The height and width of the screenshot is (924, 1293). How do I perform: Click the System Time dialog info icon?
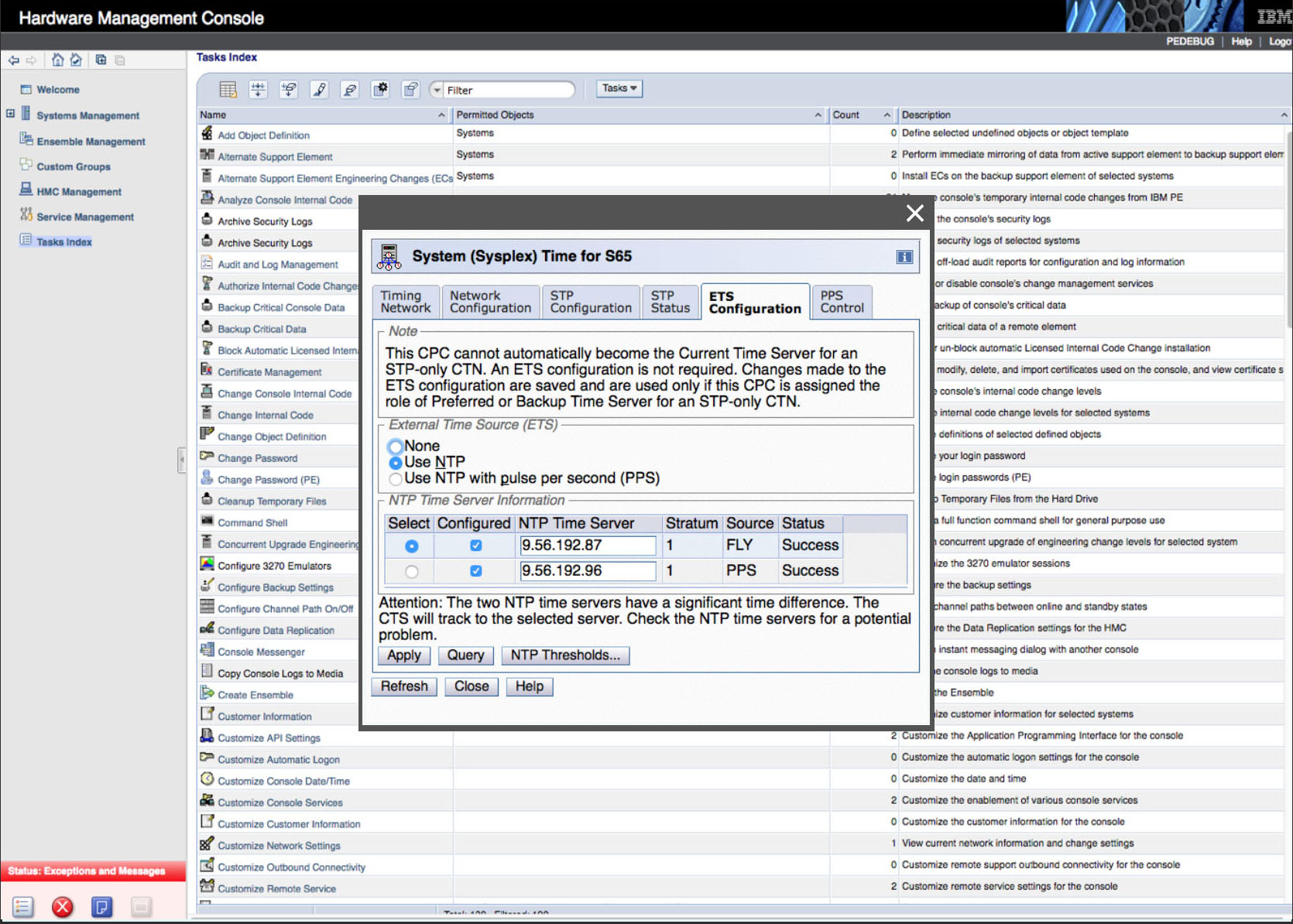904,257
